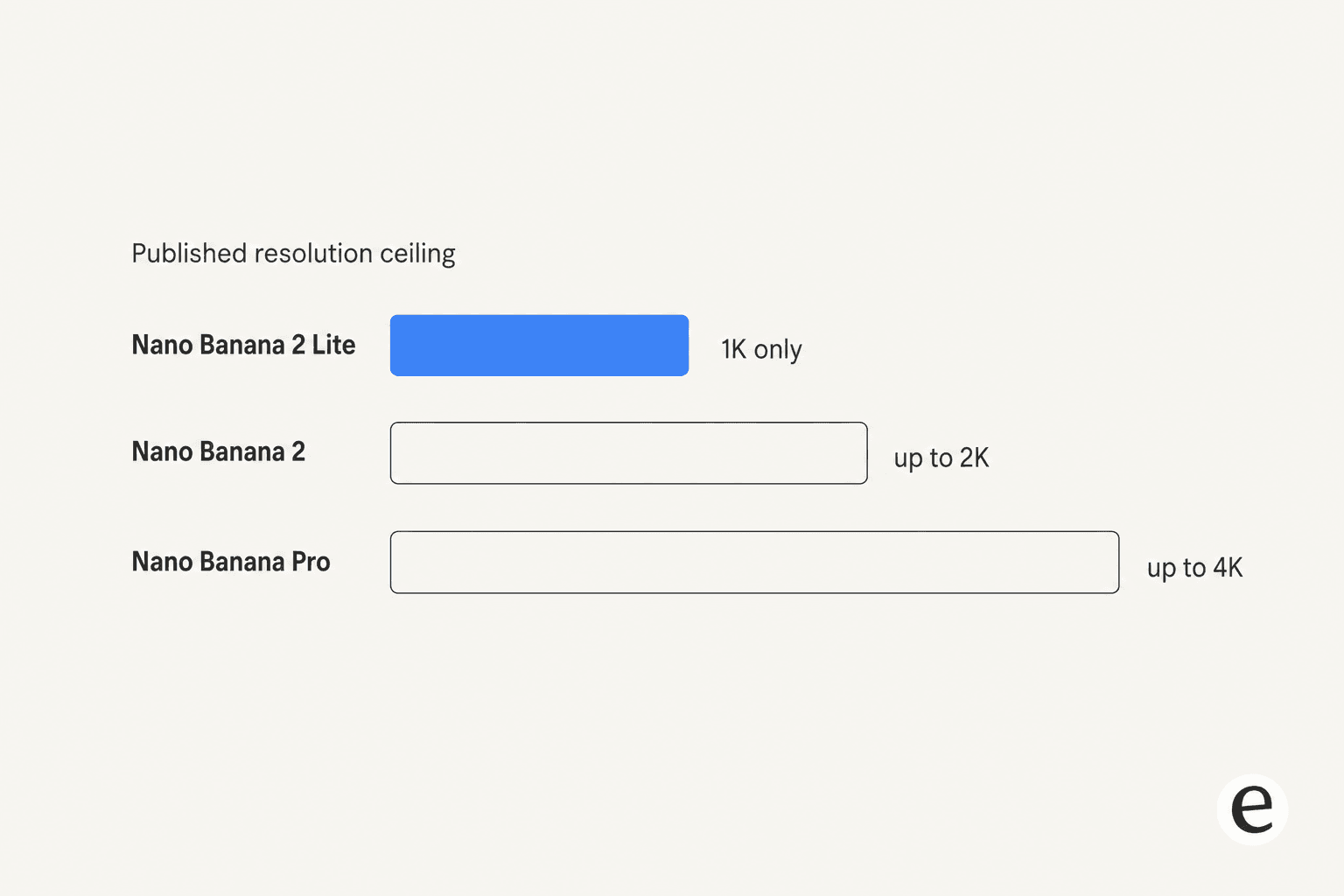
Task: Click the blue Nano Banana 2 Lite bar
Action: (x=539, y=346)
